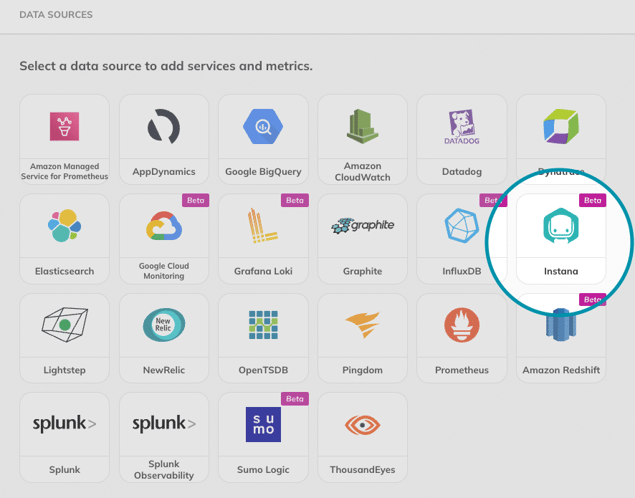Select the Dynatrace cube logo
The image size is (635, 498).
point(561,126)
